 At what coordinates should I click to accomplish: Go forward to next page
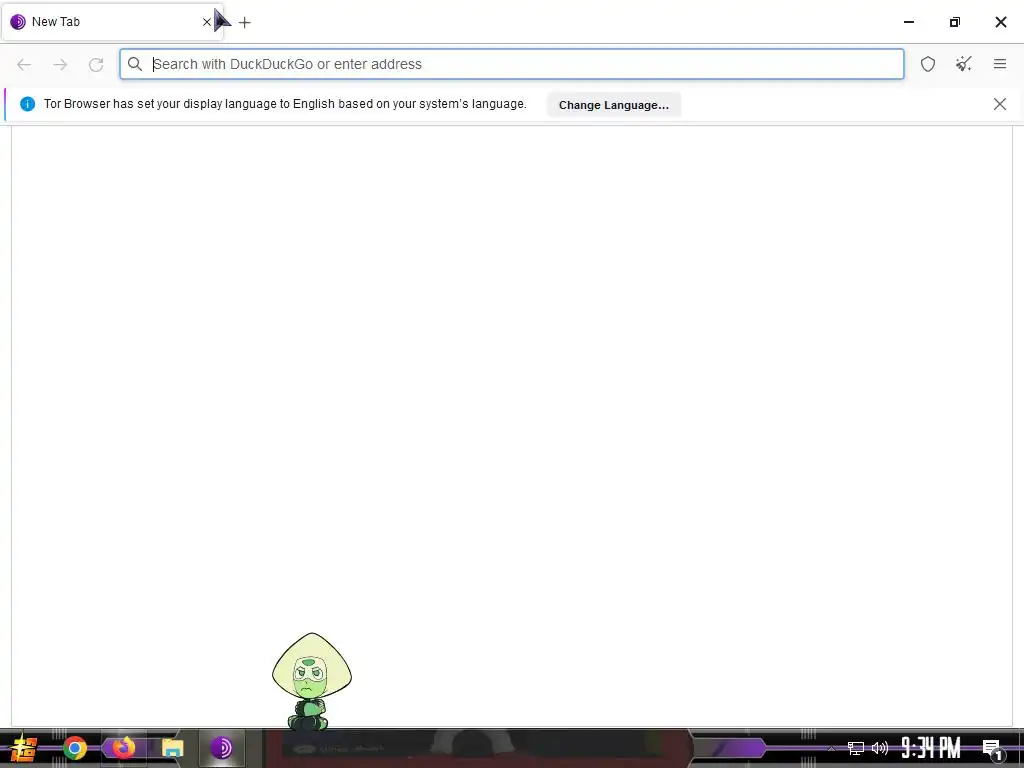(60, 64)
